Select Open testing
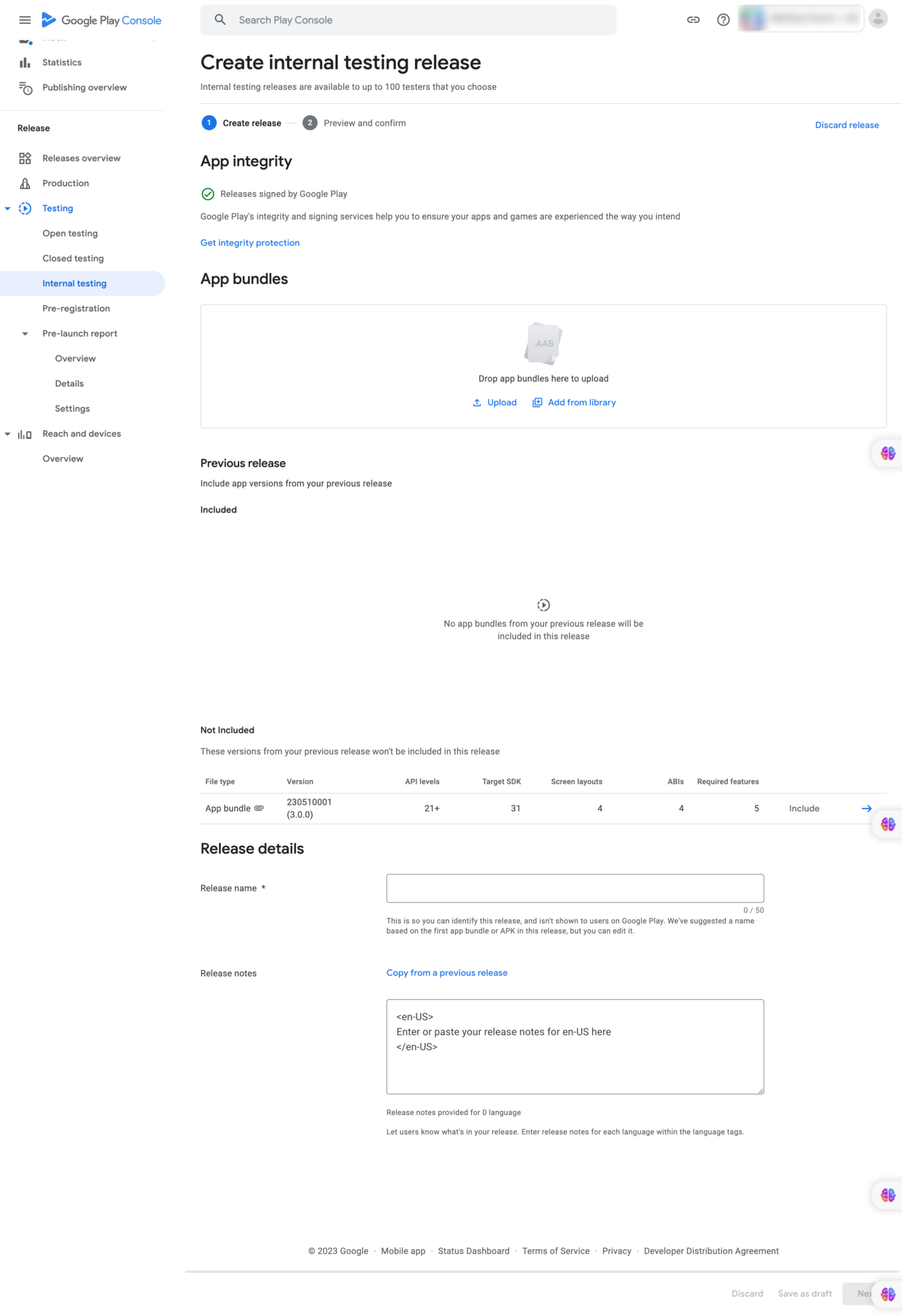 70,233
